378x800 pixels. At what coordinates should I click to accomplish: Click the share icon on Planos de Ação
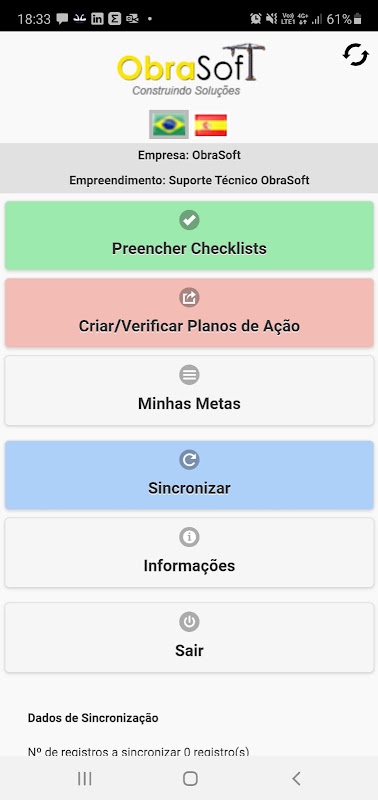pos(189,297)
